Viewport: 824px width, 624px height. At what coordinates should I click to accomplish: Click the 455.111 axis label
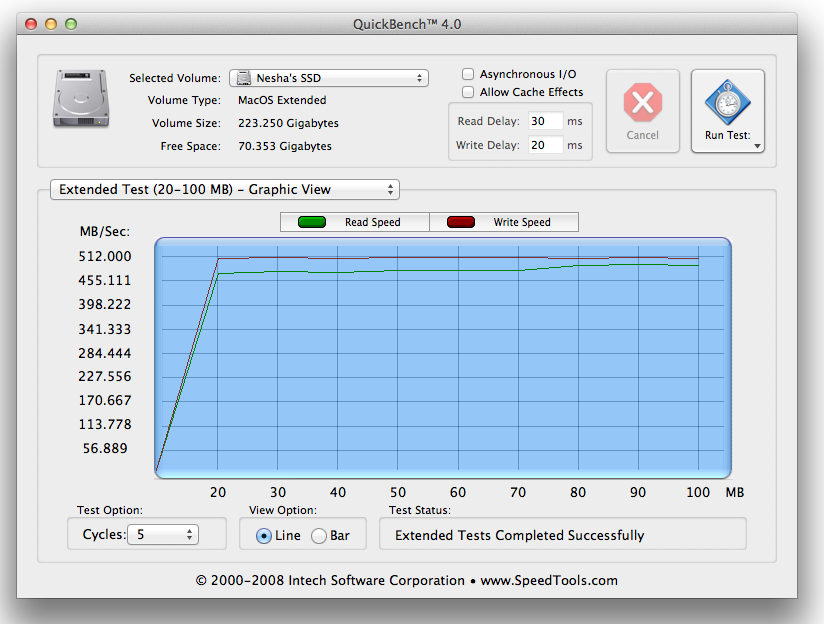pyautogui.click(x=105, y=280)
